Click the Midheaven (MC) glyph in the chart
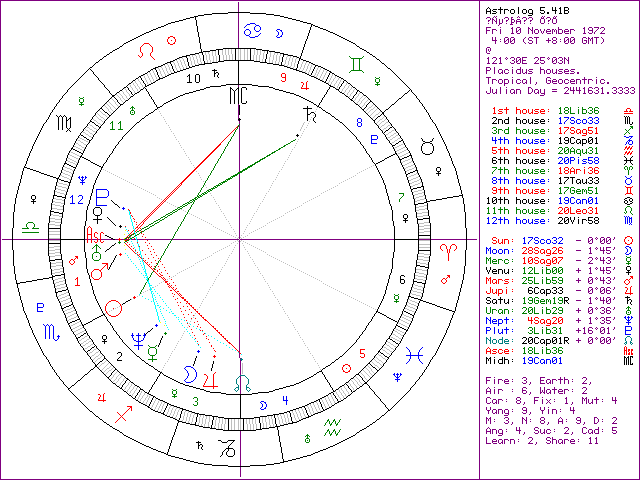The height and width of the screenshot is (480, 640). click(x=238, y=96)
